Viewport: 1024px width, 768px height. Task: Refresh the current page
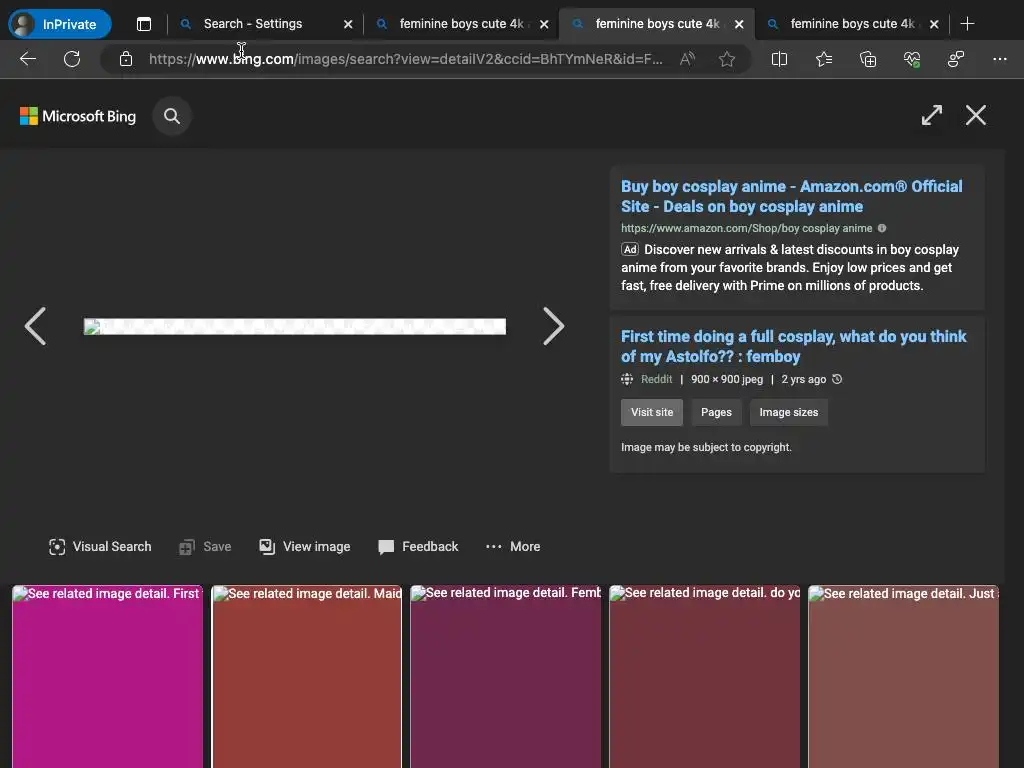tap(72, 59)
